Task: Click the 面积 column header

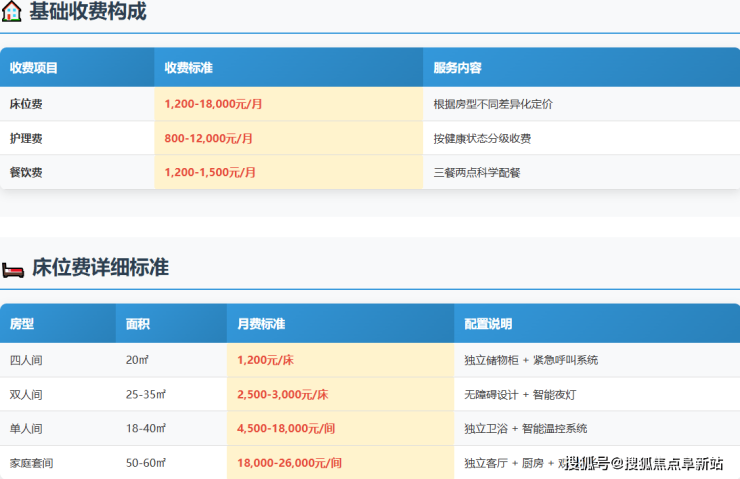Action: [138, 324]
